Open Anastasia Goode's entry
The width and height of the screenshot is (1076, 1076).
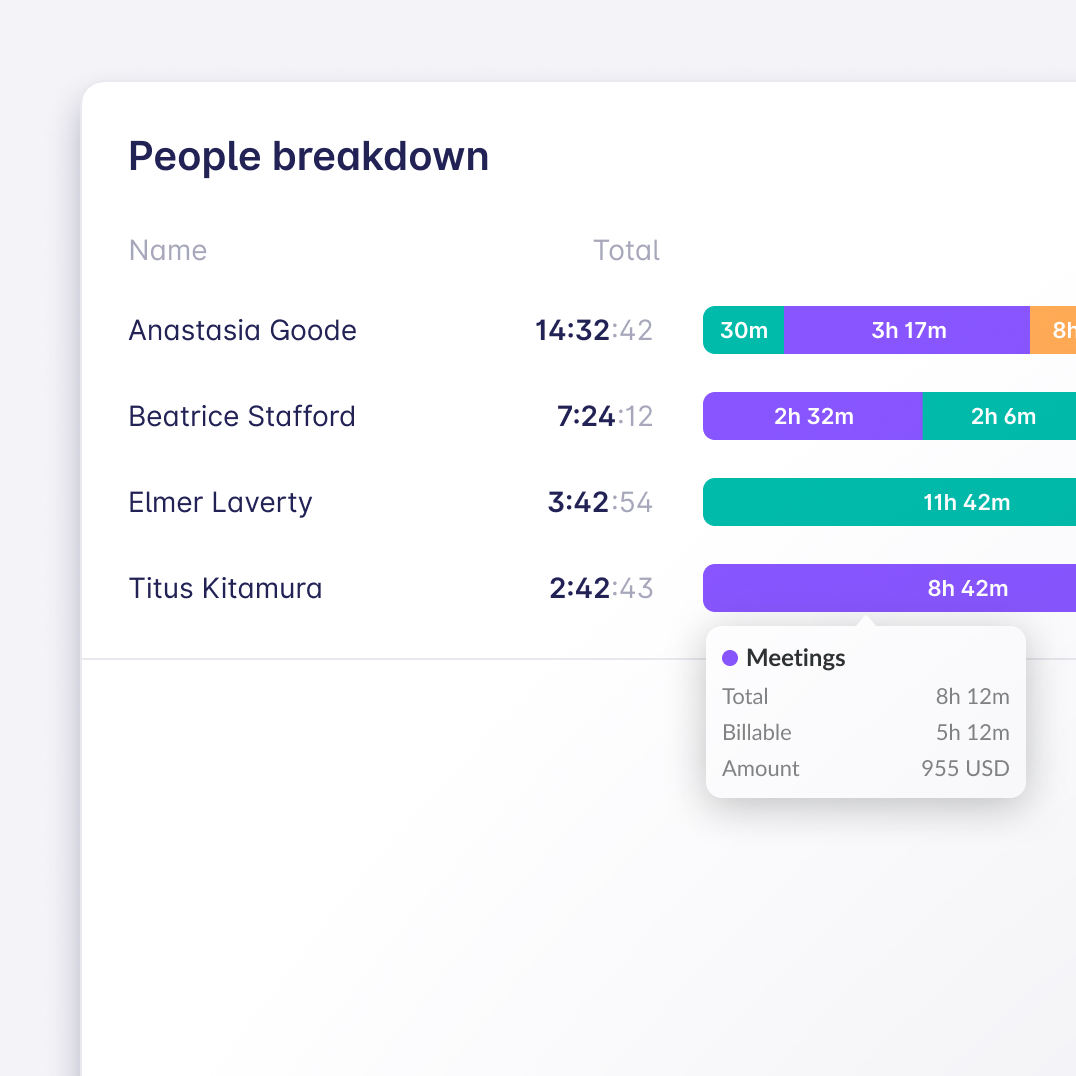[243, 330]
